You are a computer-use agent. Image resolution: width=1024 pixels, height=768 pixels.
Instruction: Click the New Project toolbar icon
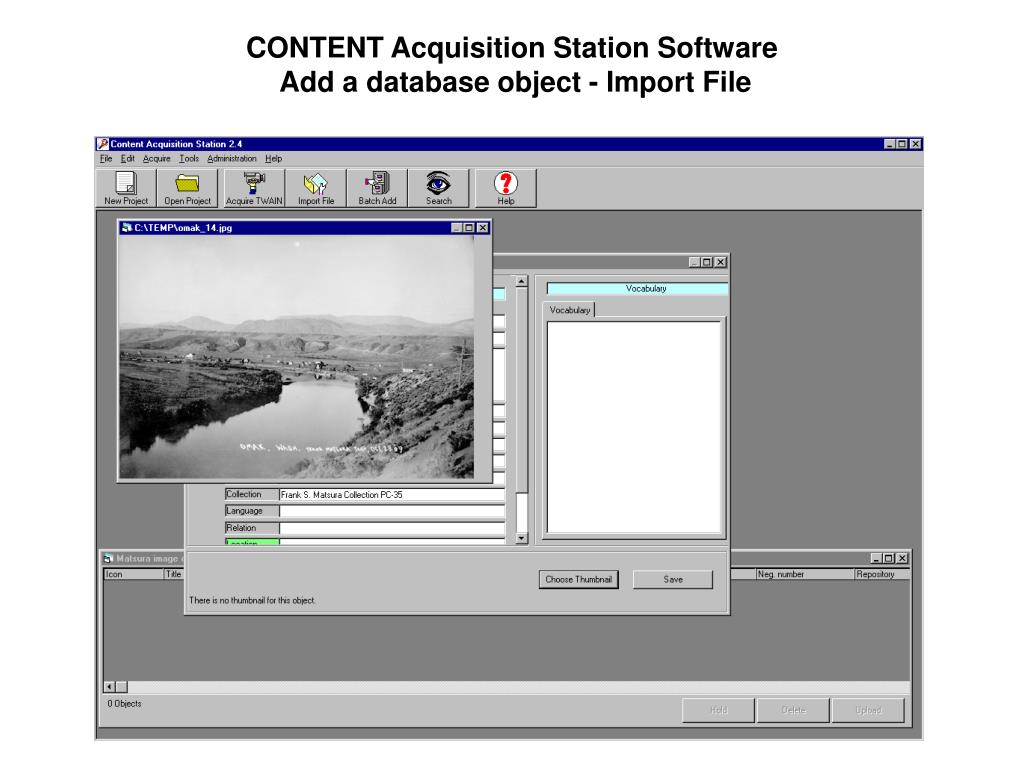(x=126, y=188)
